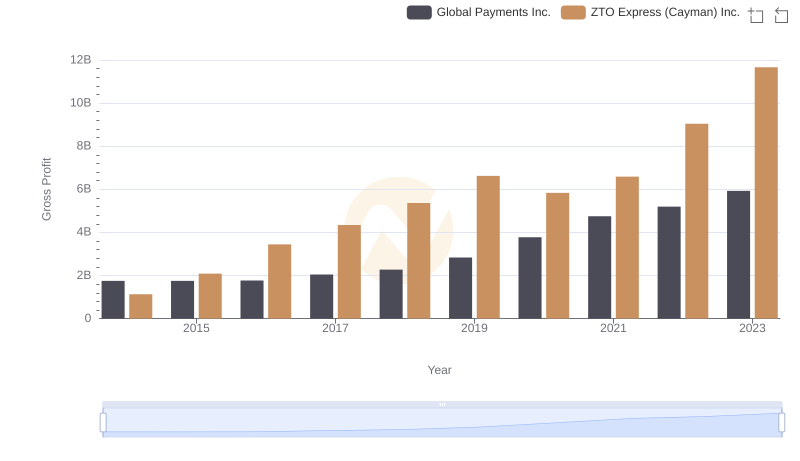This screenshot has width=800, height=461.
Task: Select the ZTO Express 2014 bar
Action: (141, 306)
